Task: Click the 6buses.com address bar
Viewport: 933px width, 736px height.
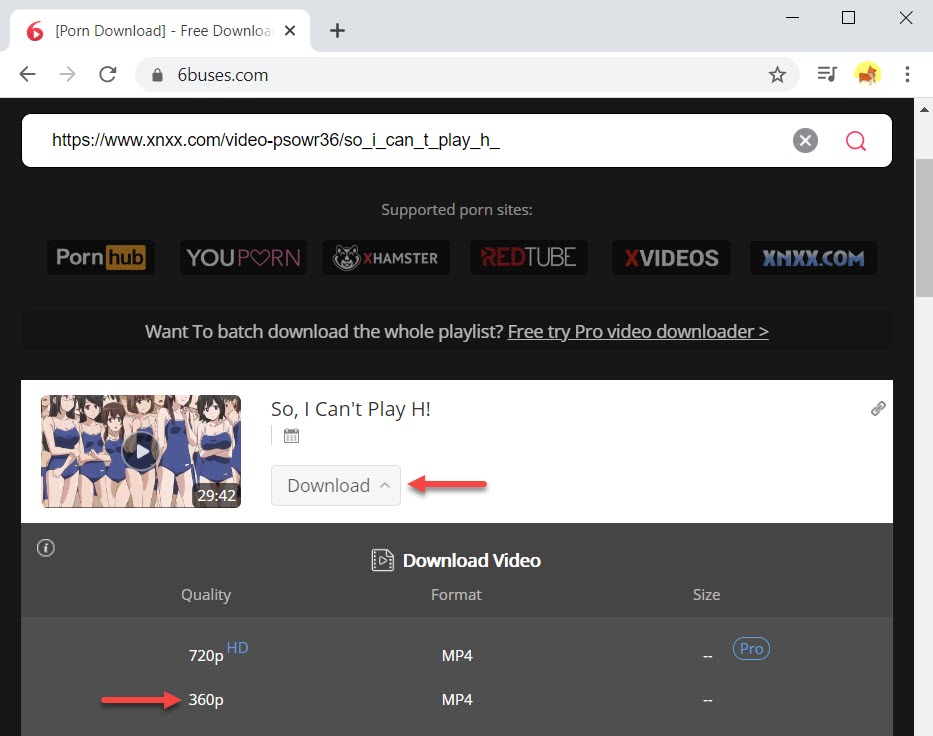Action: point(467,75)
